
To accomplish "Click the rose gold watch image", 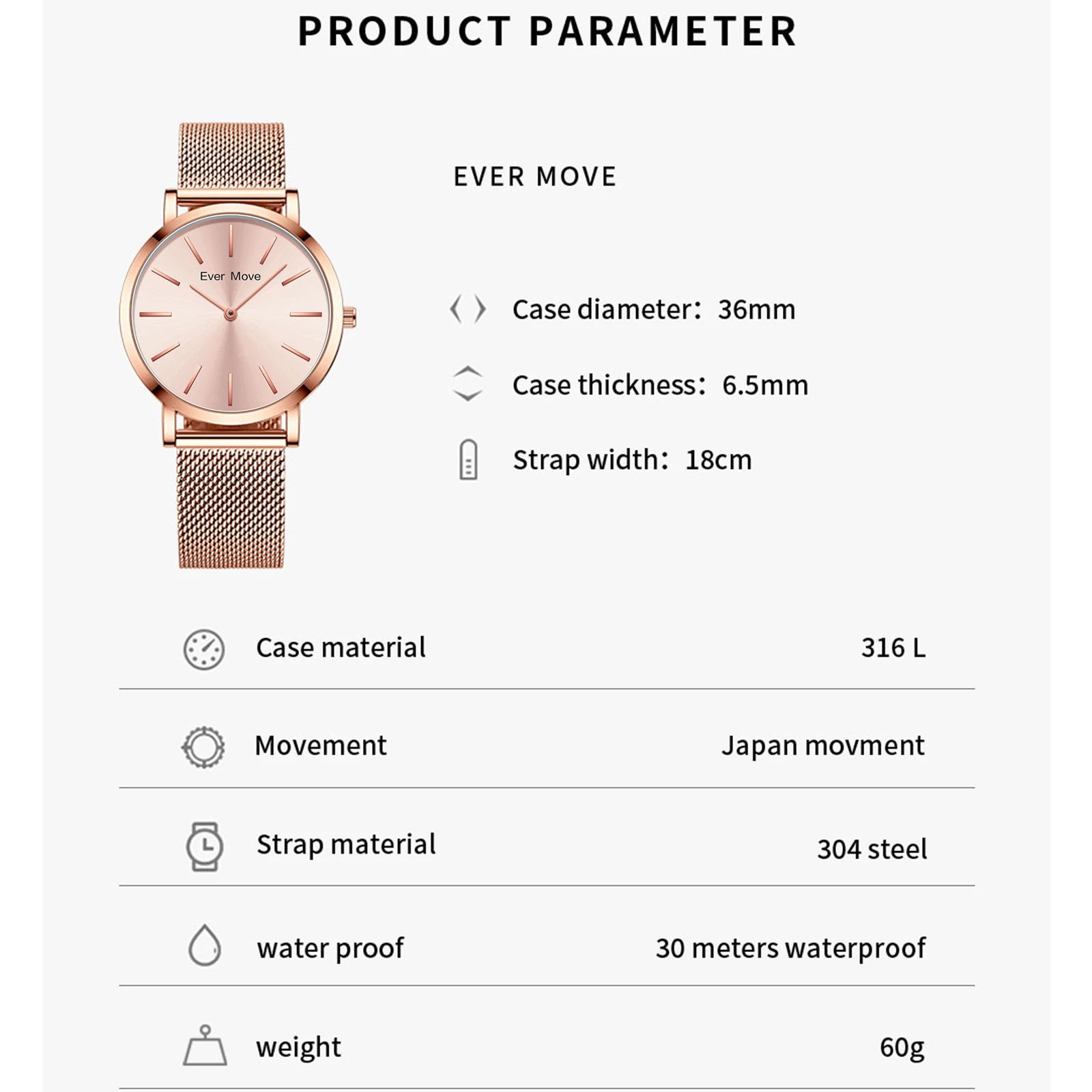I will (232, 345).
